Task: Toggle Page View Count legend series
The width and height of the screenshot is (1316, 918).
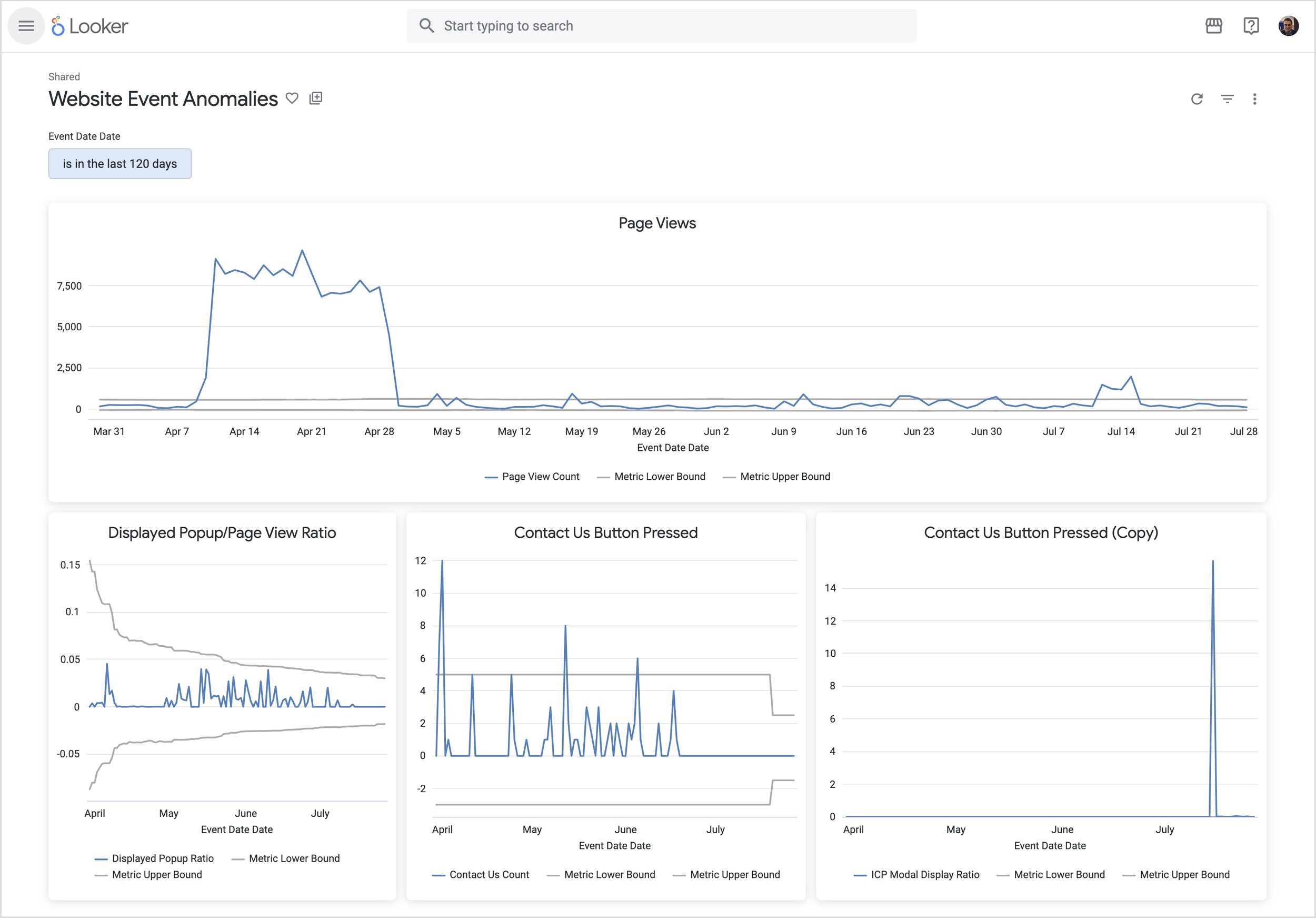Action: (533, 477)
